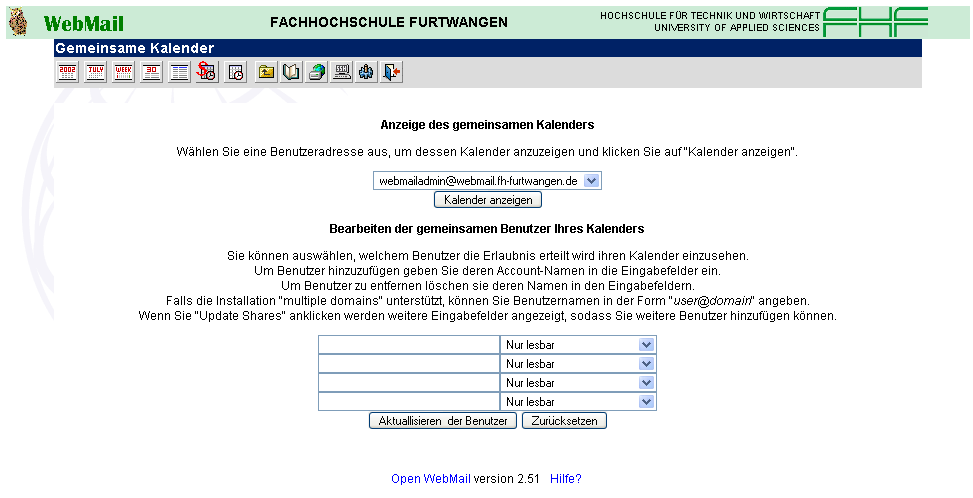Open the month view (JULY) icon
Screen dimensions: 973x498
[96, 73]
